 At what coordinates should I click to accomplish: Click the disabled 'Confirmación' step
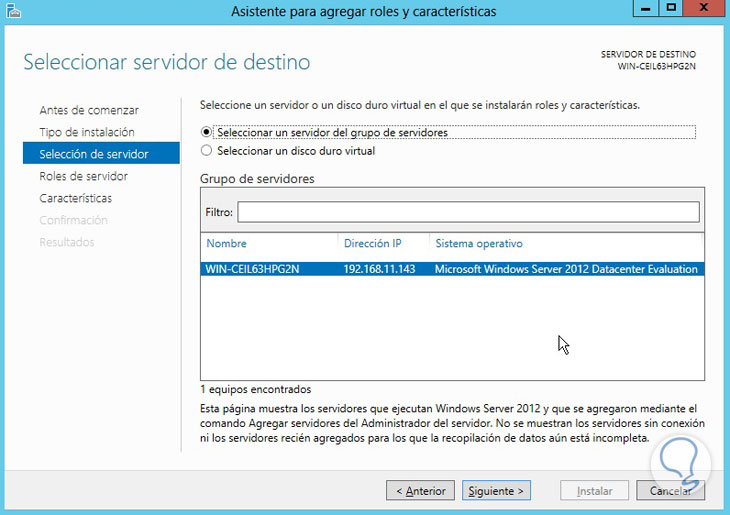point(73,220)
